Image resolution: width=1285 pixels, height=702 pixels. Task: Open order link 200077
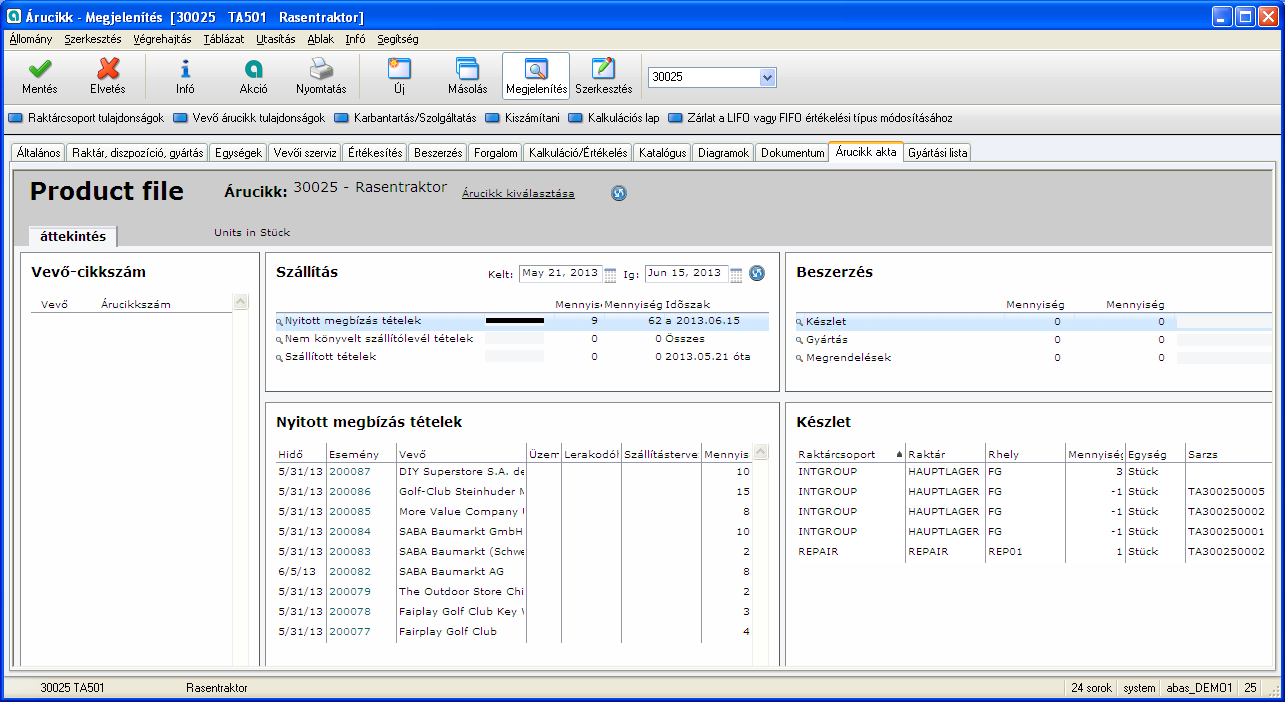coord(349,631)
